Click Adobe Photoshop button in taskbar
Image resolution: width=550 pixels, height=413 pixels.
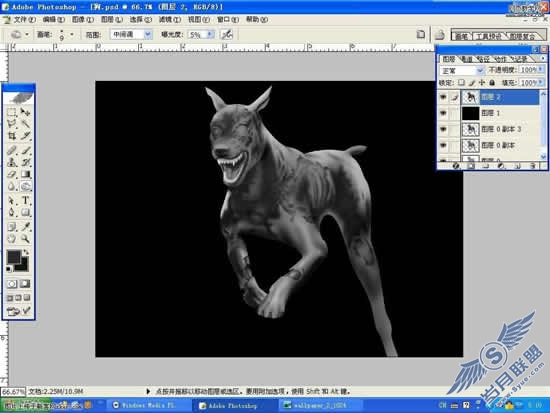click(233, 406)
